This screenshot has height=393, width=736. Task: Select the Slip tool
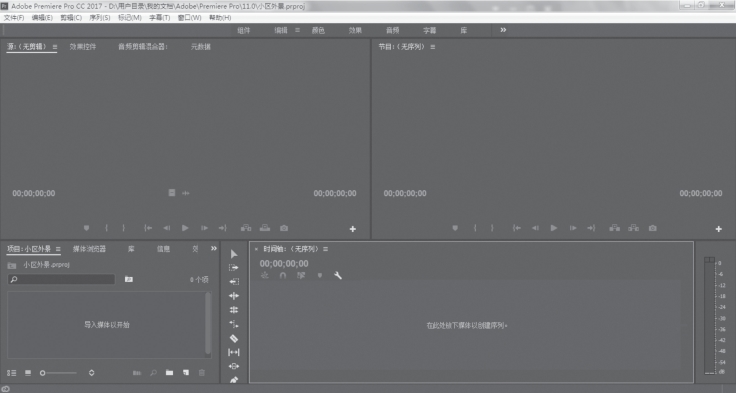234,352
